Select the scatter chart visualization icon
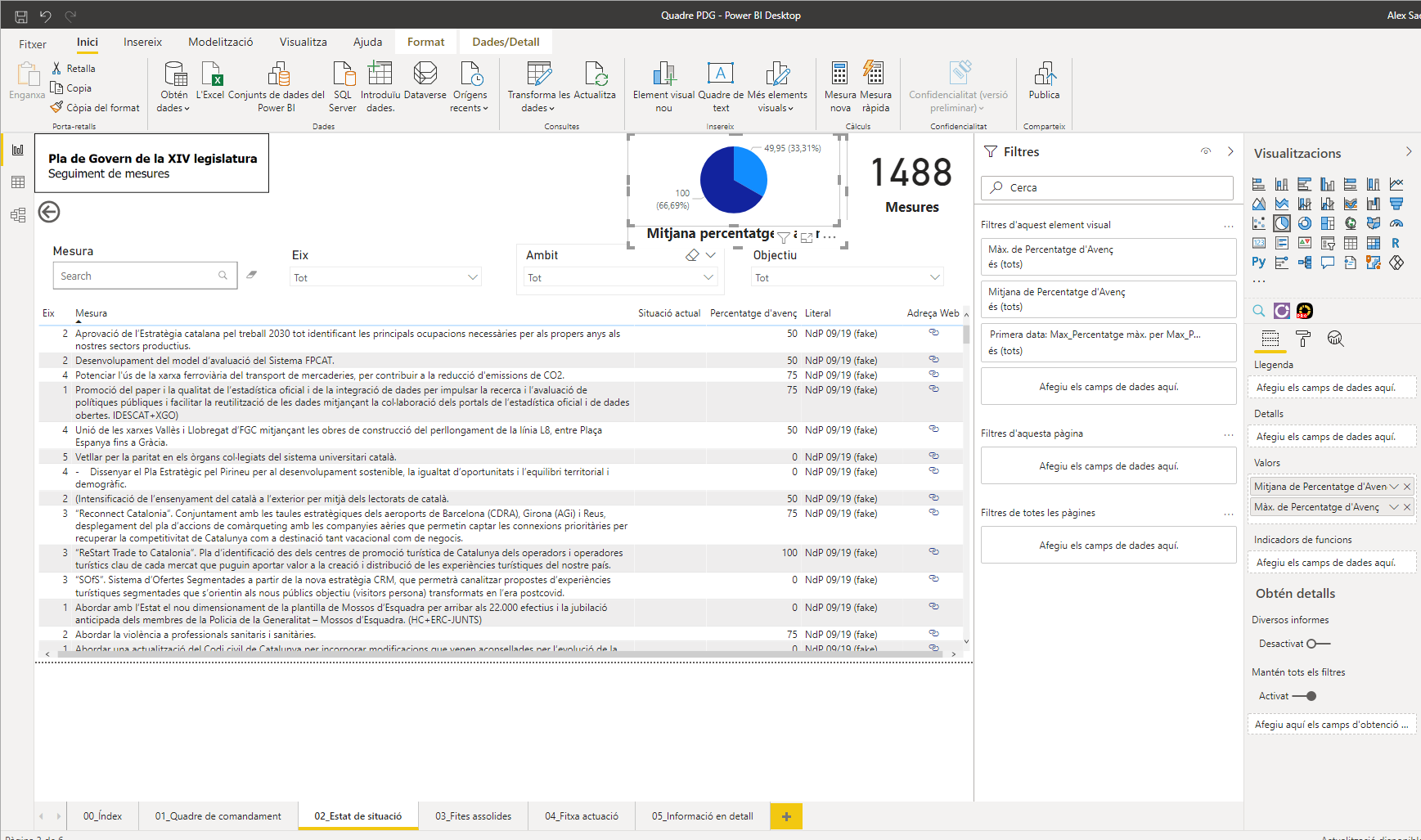The width and height of the screenshot is (1421, 840). (1259, 223)
